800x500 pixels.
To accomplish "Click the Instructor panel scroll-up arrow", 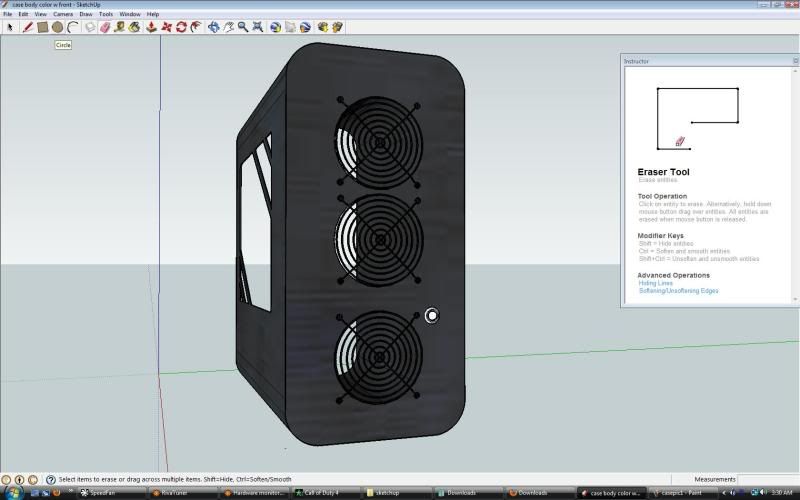I will pos(796,71).
